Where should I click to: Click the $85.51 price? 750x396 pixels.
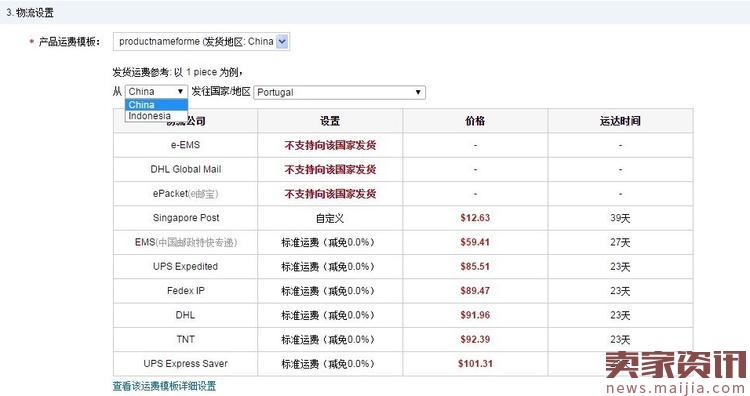click(x=475, y=266)
